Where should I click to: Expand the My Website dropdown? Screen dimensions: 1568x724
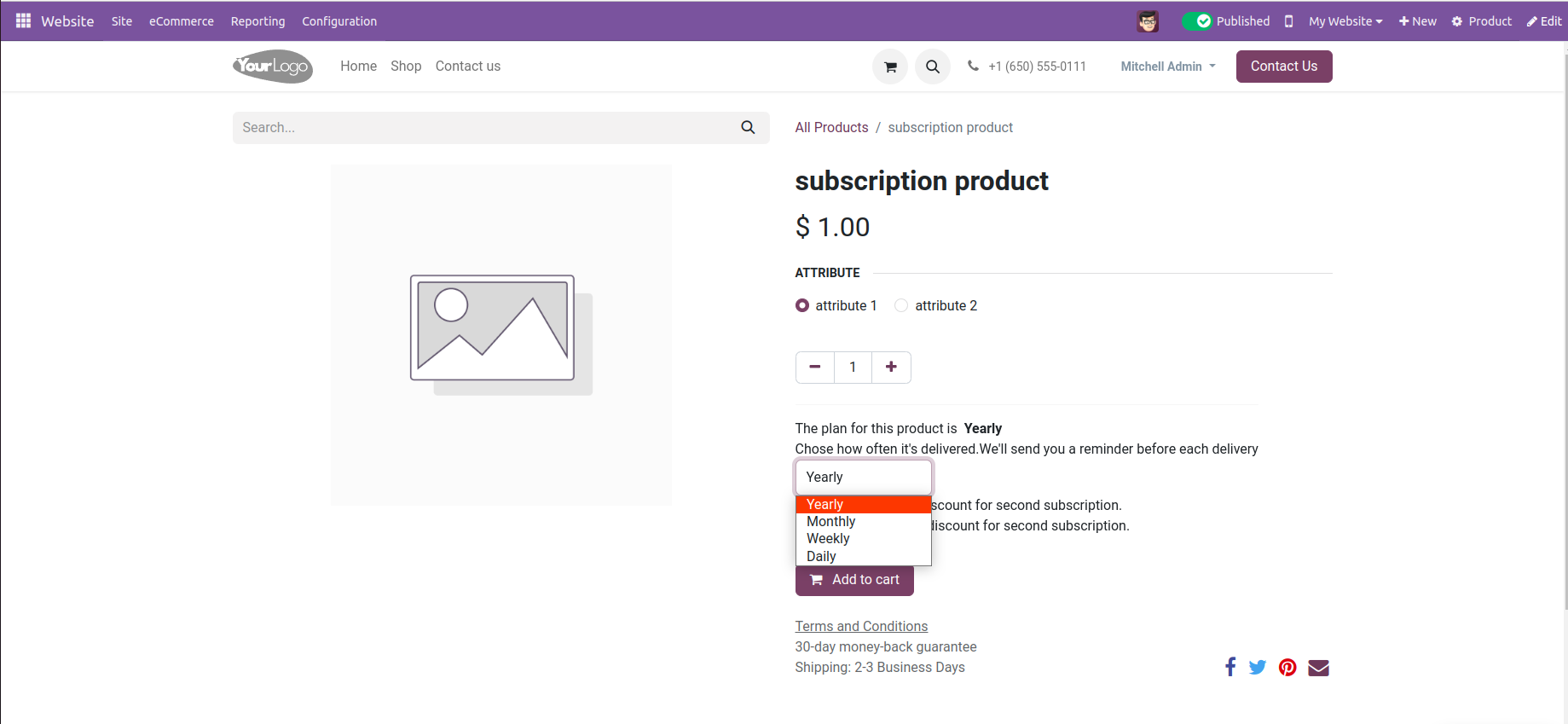click(x=1345, y=21)
